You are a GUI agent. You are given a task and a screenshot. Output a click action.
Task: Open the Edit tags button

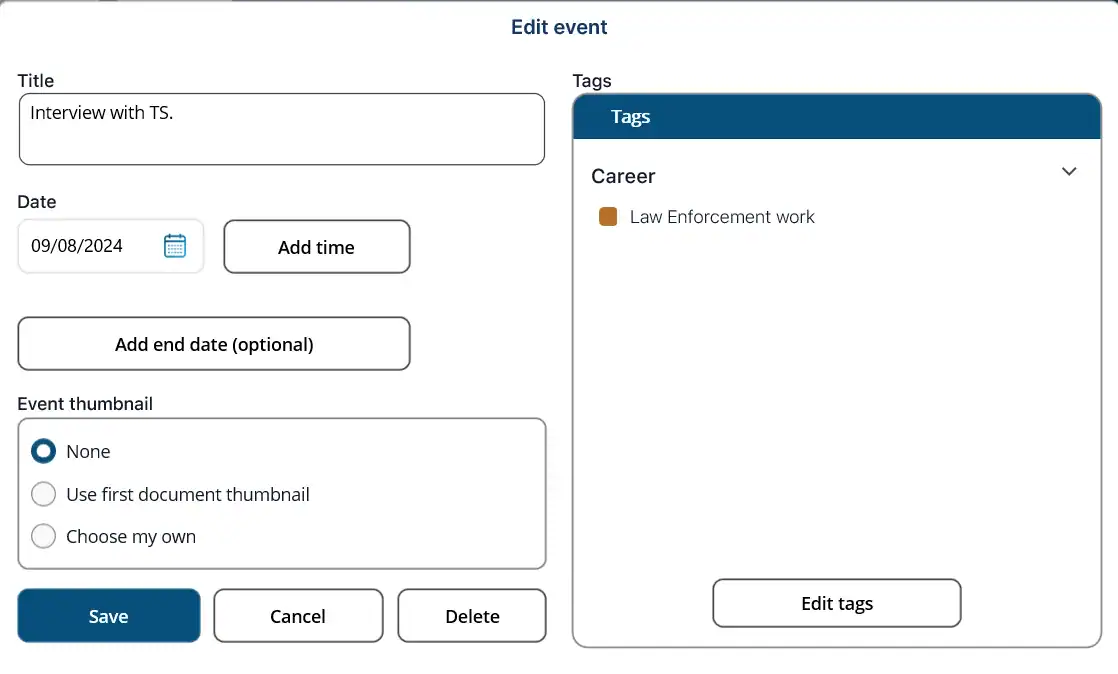837,604
